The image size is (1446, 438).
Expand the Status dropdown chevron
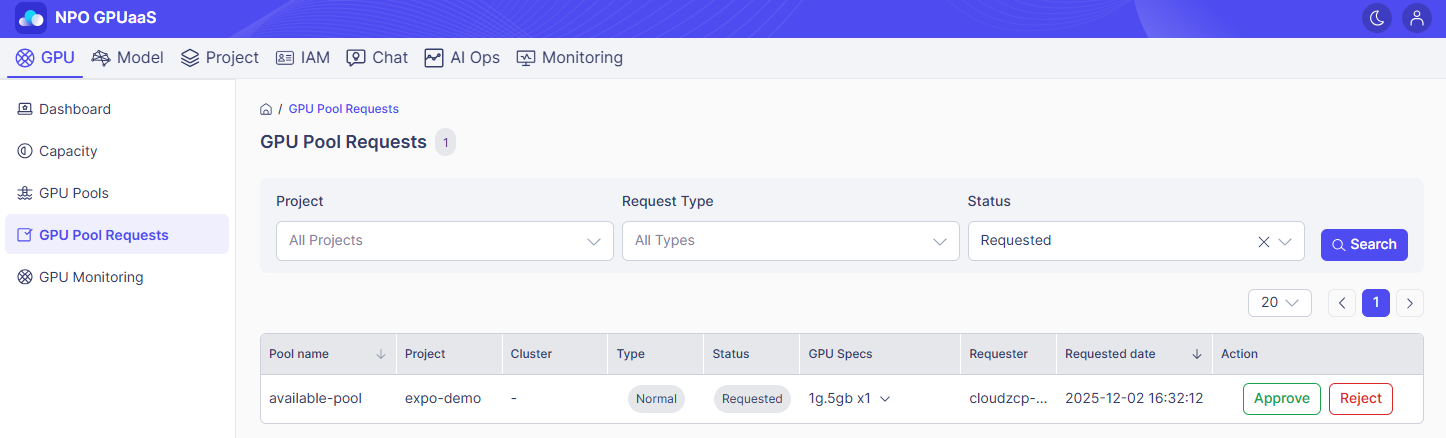click(1286, 241)
